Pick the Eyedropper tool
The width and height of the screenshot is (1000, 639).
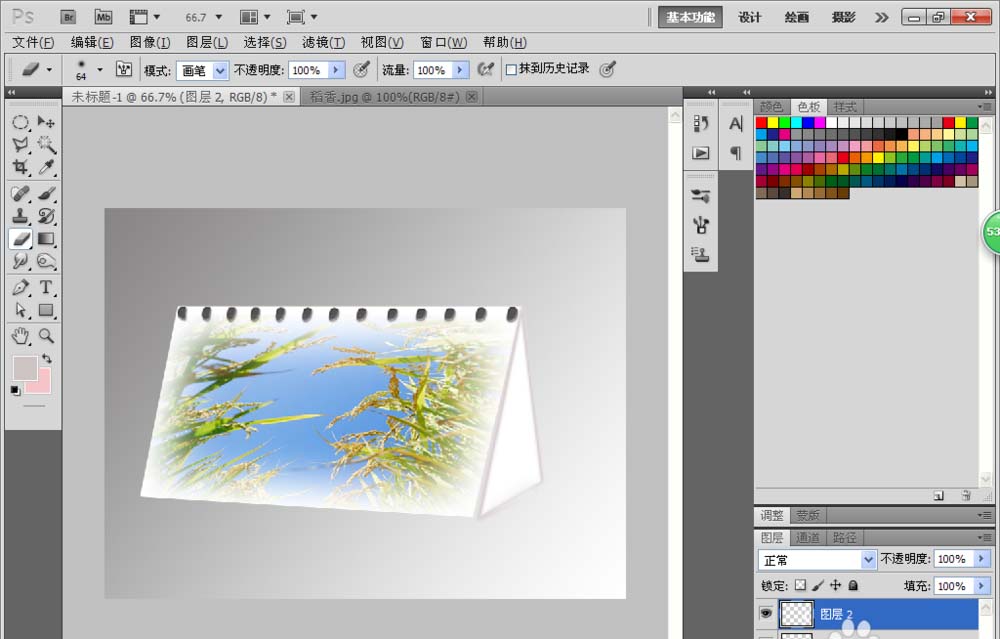46,167
